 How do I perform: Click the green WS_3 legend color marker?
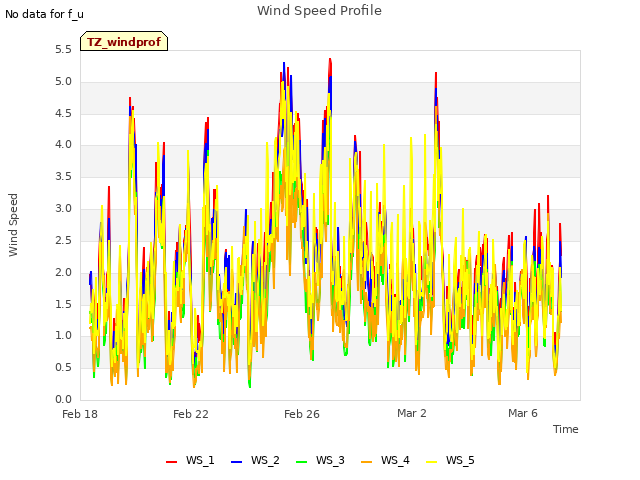(x=301, y=462)
